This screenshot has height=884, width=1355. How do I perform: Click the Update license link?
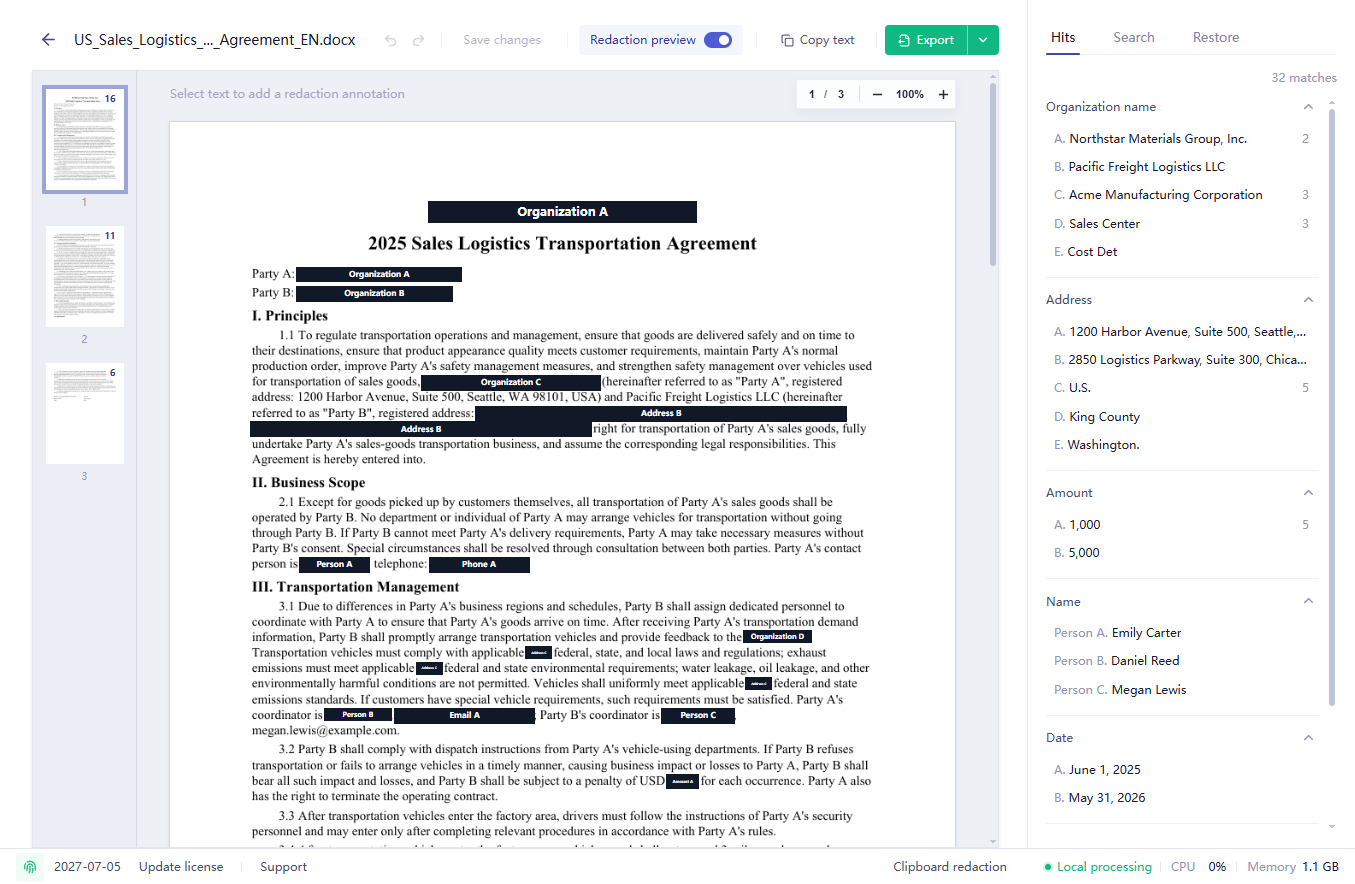pos(181,867)
